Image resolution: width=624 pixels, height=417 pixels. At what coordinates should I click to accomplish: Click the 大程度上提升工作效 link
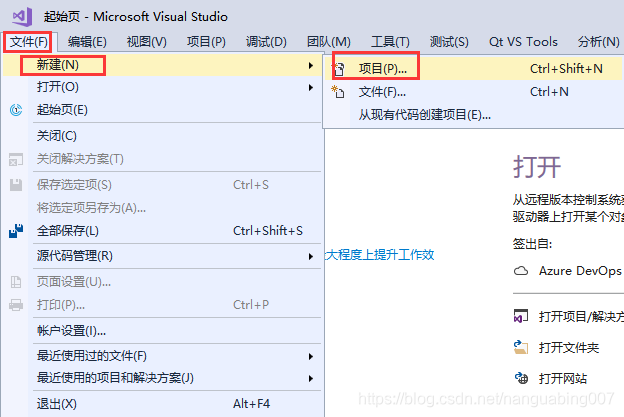point(380,255)
